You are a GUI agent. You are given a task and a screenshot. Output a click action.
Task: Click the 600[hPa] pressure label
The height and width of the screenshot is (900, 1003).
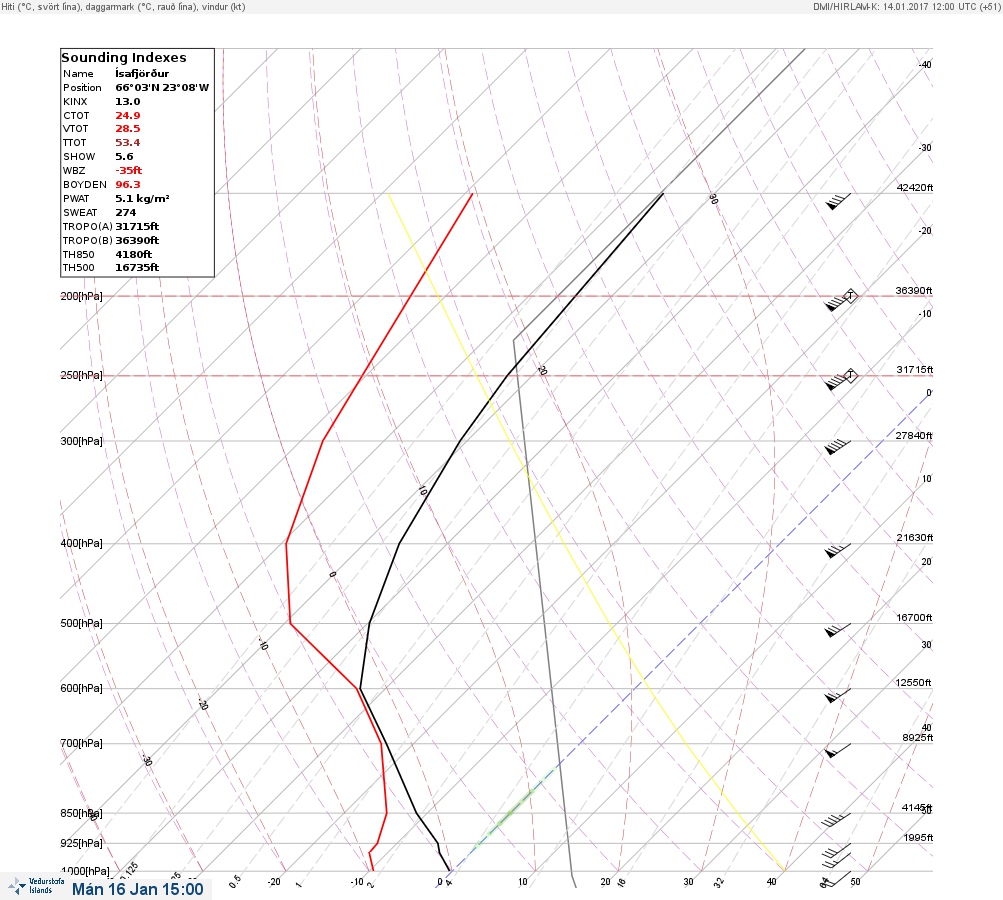pos(81,688)
